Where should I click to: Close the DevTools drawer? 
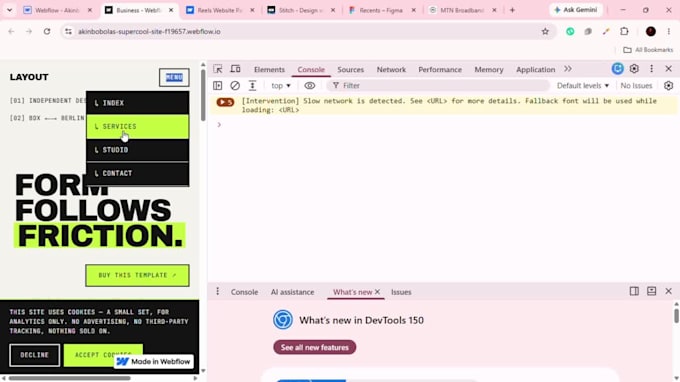(668, 291)
